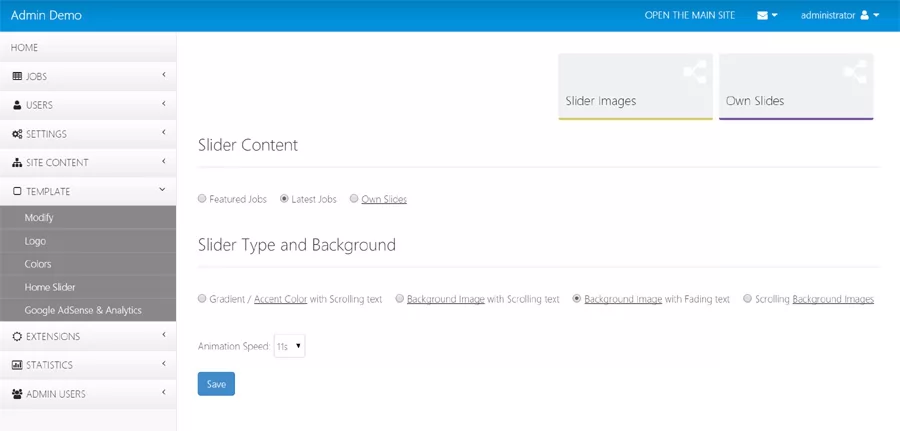Open the Colors template submenu item

(x=38, y=264)
